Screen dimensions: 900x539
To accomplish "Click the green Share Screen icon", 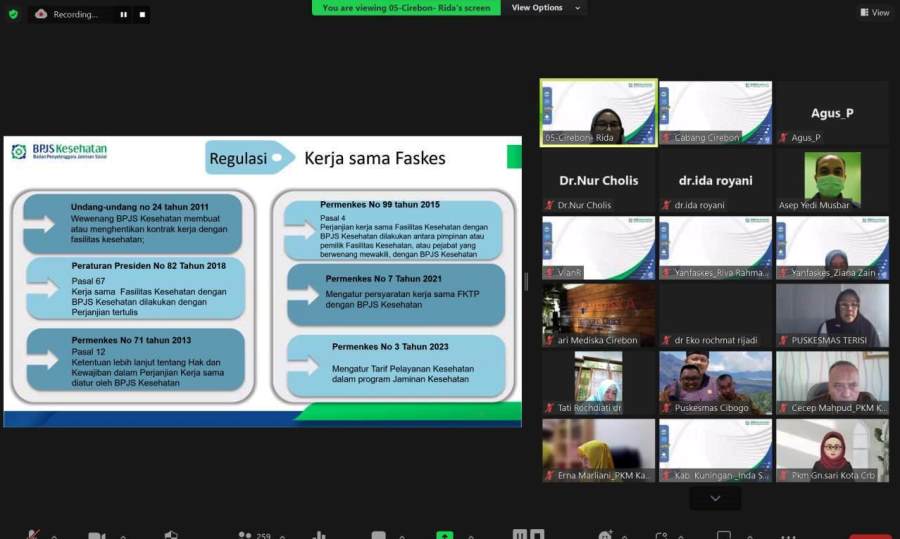I will coord(444,534).
